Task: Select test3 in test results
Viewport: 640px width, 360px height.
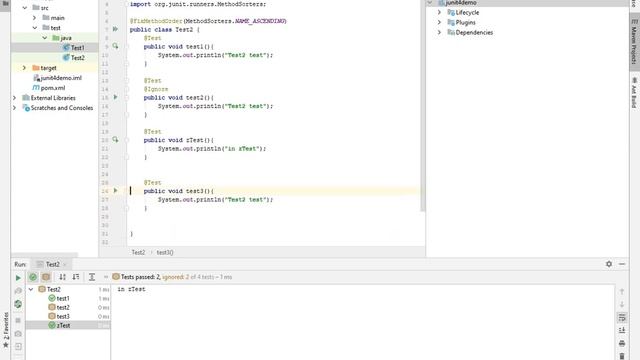Action: [63, 316]
